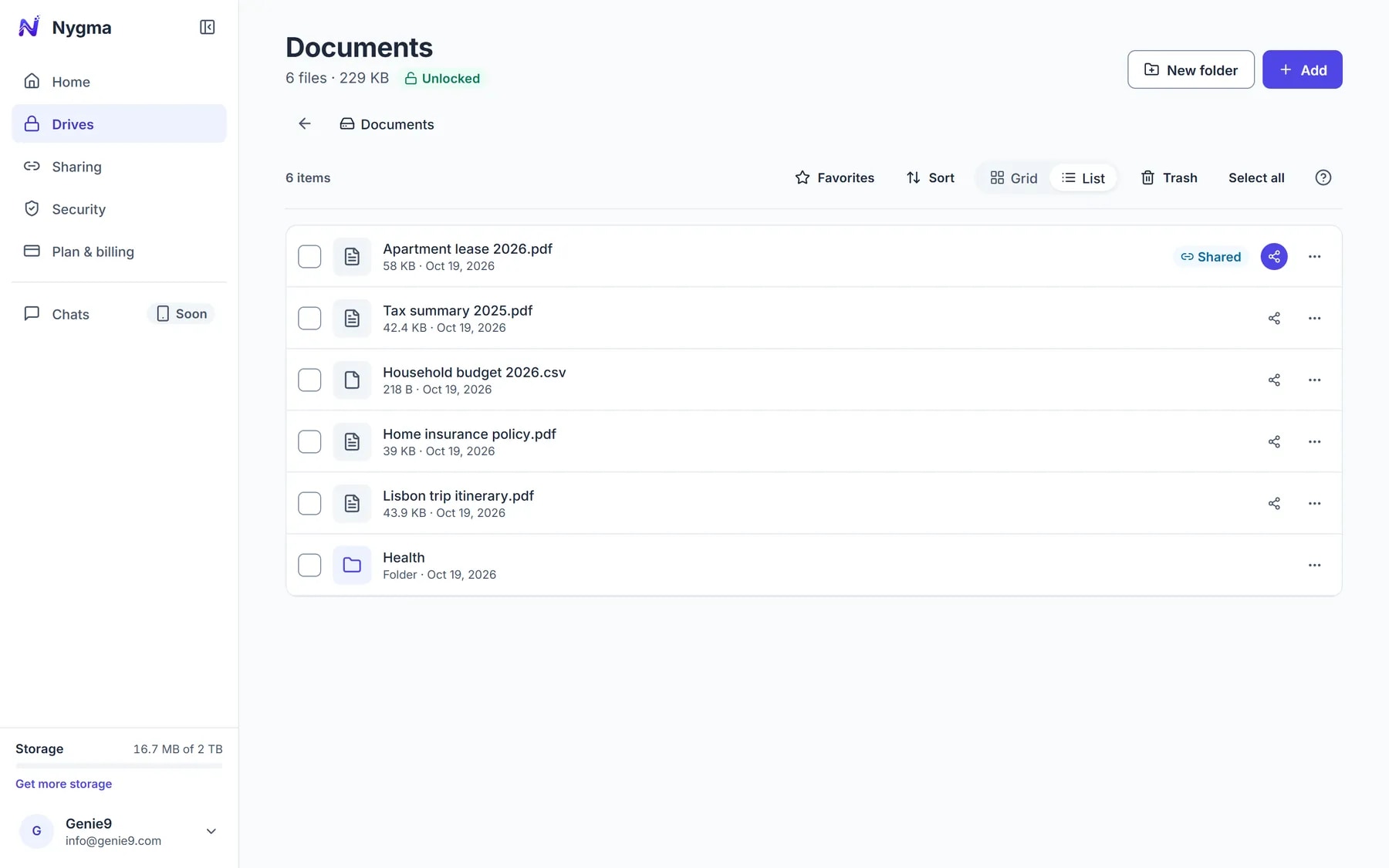Open Plan & billing
Image resolution: width=1389 pixels, height=868 pixels.
(119, 251)
